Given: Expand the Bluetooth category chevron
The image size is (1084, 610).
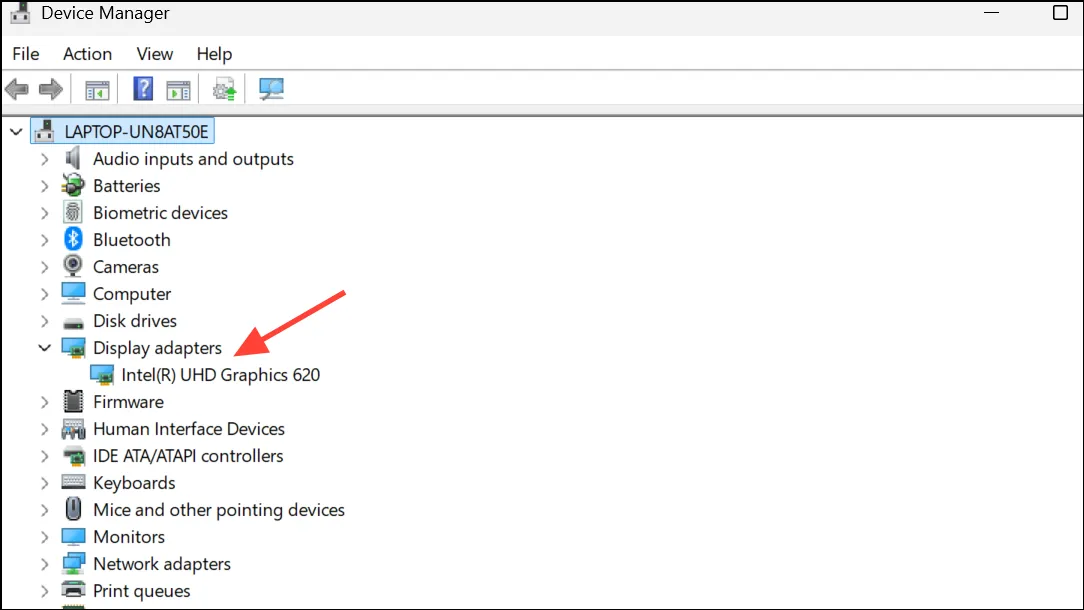Looking at the screenshot, I should 44,240.
